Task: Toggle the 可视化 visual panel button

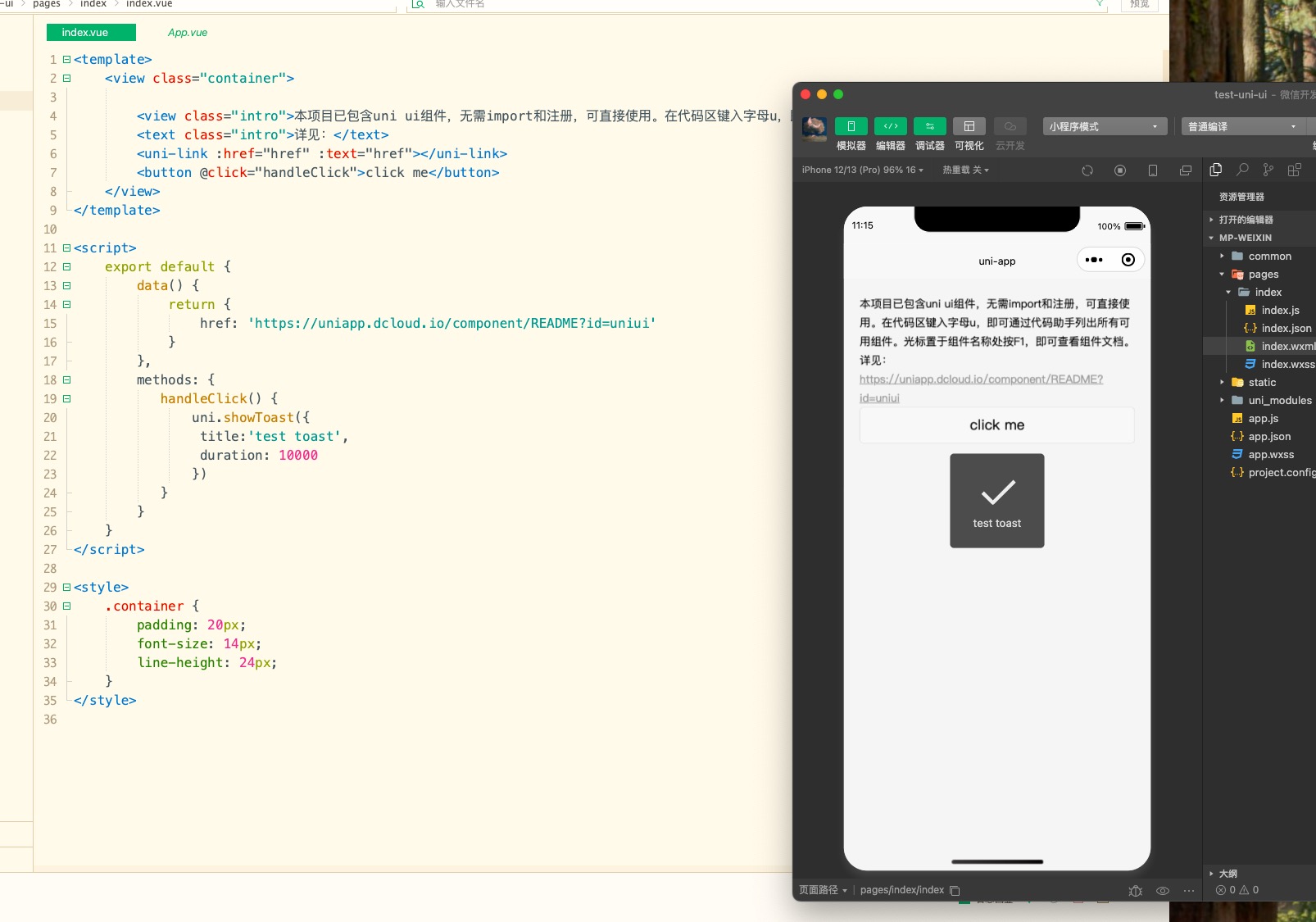Action: click(969, 126)
